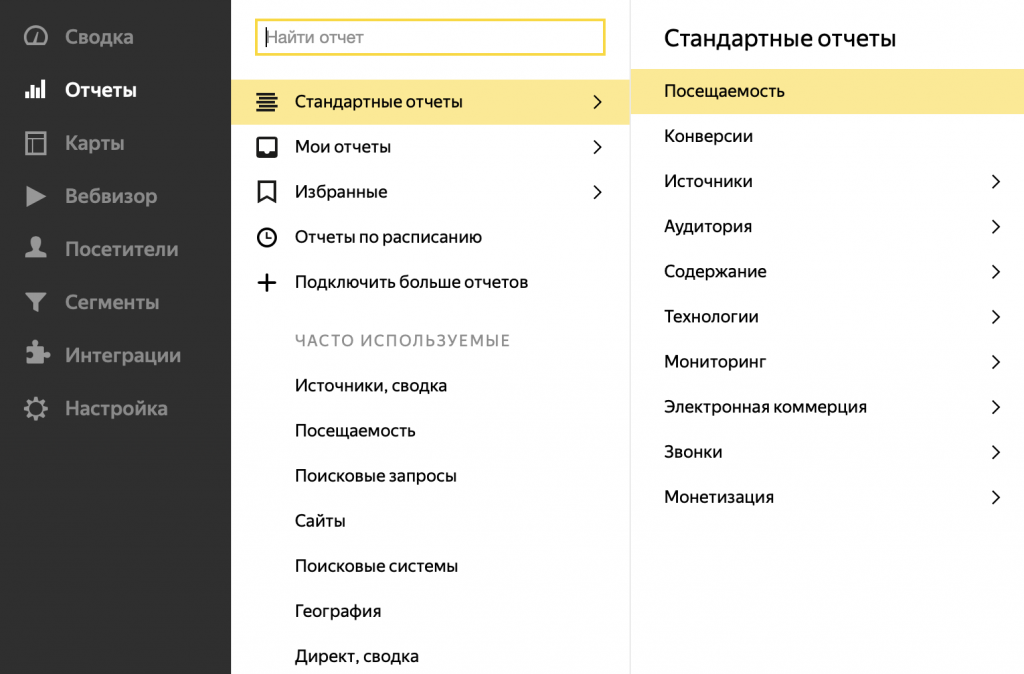Click the Отчеты bar chart icon
Screen dimensions: 1024x674
coord(35,89)
